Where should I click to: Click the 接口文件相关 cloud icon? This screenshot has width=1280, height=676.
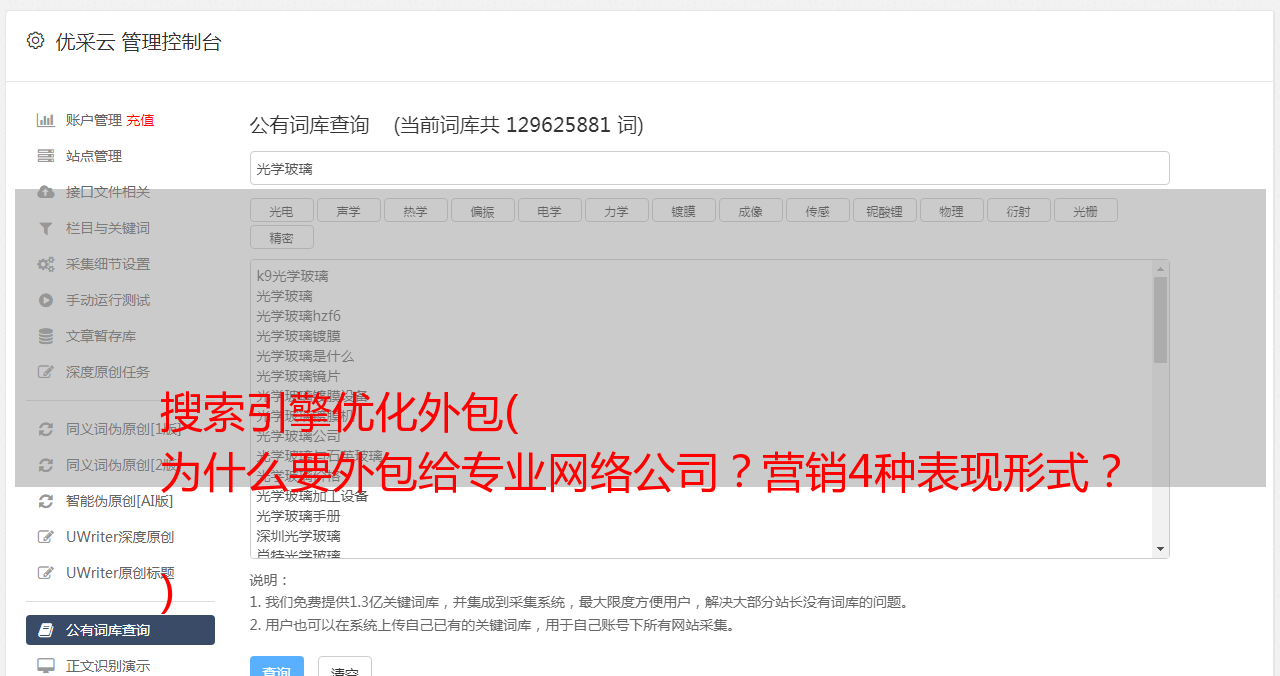pyautogui.click(x=45, y=192)
